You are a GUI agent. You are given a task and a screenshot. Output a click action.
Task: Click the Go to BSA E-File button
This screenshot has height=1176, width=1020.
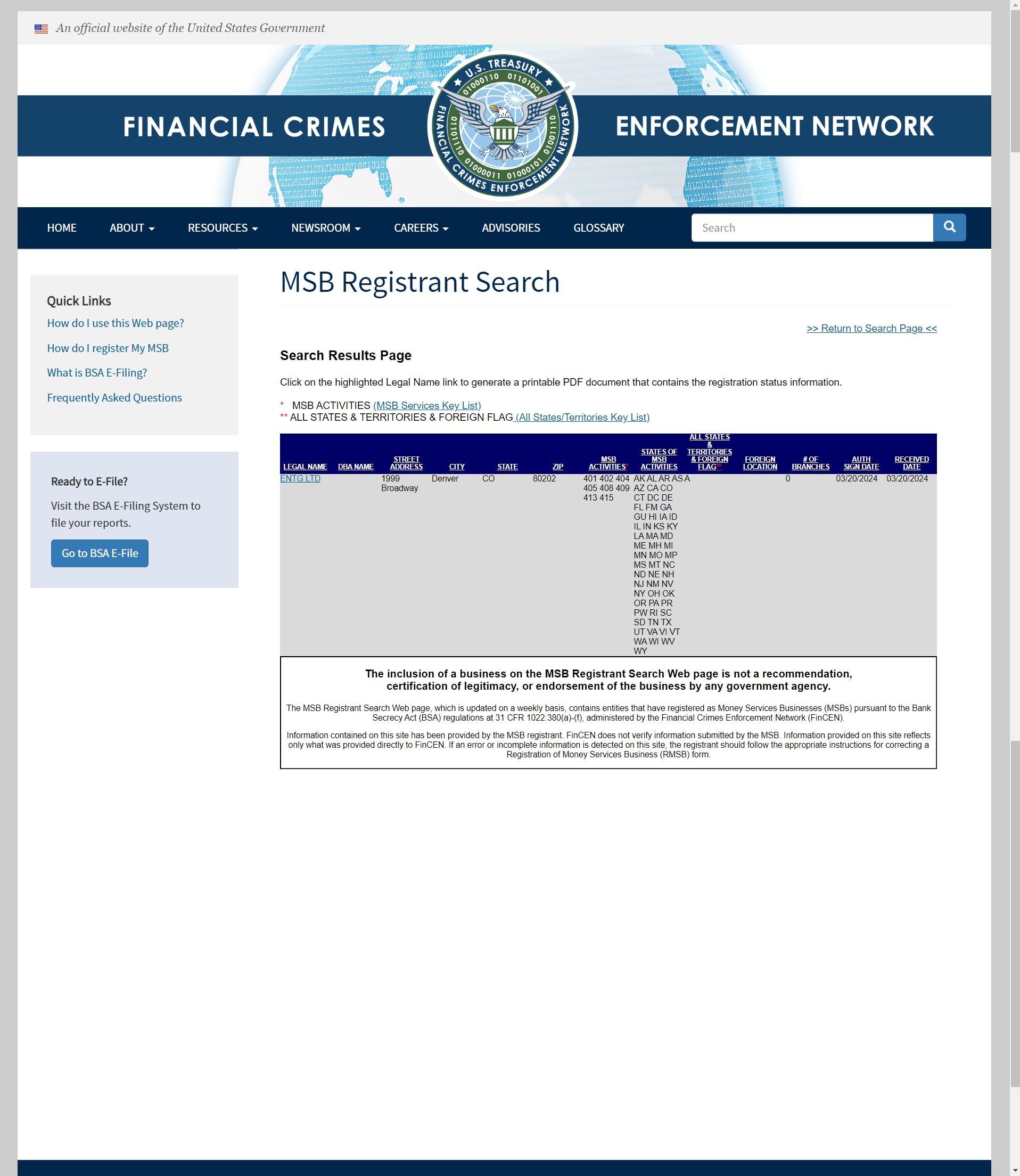(100, 553)
